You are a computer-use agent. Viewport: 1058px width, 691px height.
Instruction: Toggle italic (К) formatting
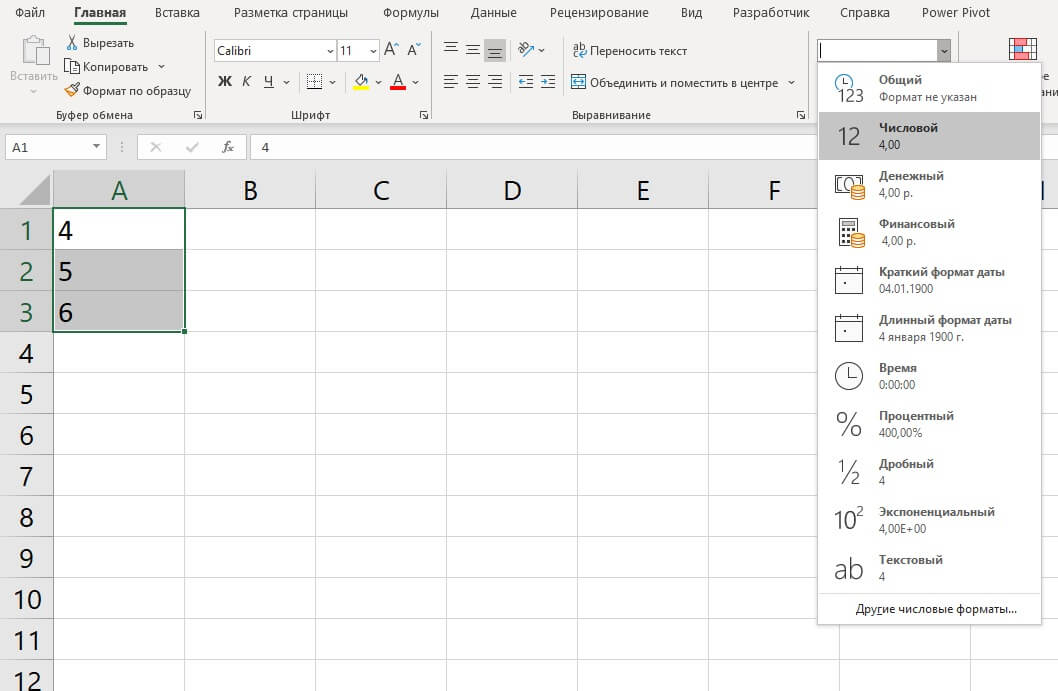coord(246,82)
